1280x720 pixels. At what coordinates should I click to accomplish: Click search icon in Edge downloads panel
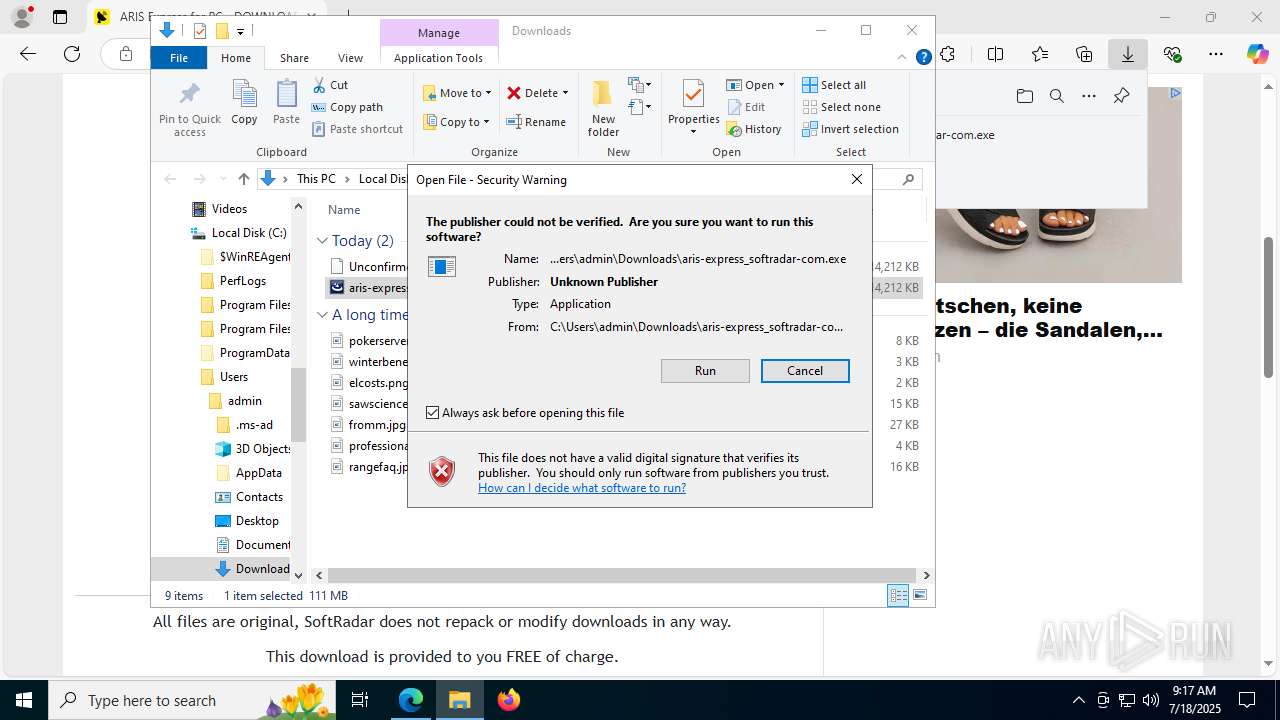[x=1056, y=96]
